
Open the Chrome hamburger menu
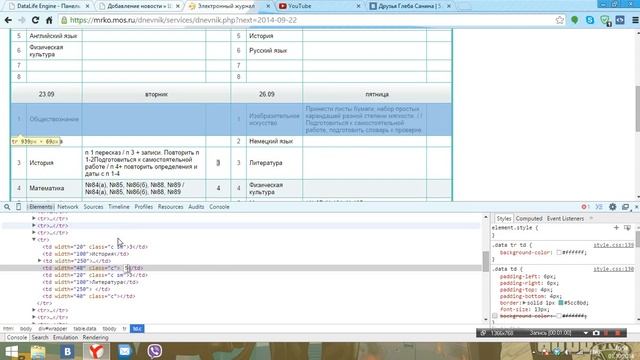[x=635, y=20]
